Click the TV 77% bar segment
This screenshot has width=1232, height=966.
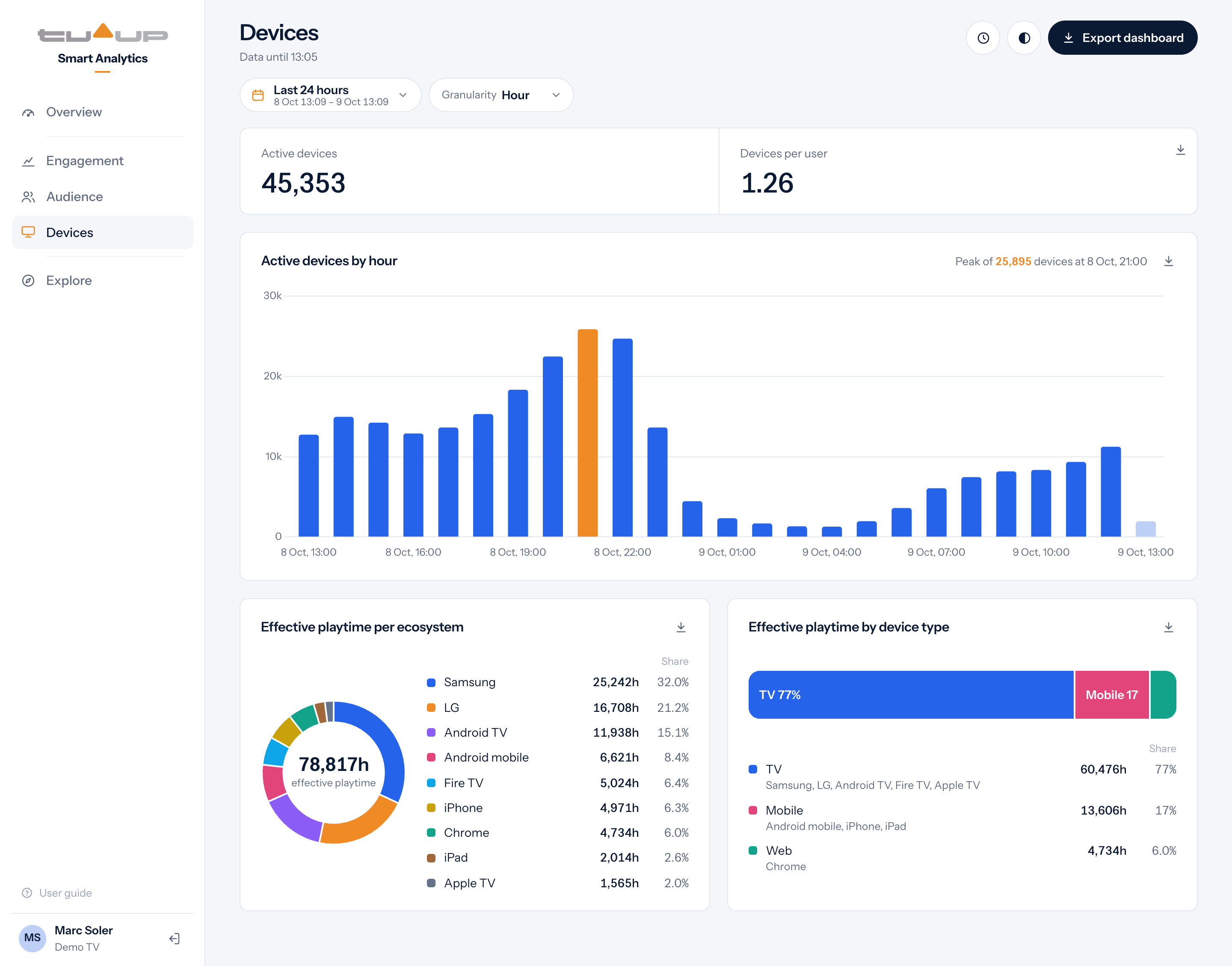911,695
